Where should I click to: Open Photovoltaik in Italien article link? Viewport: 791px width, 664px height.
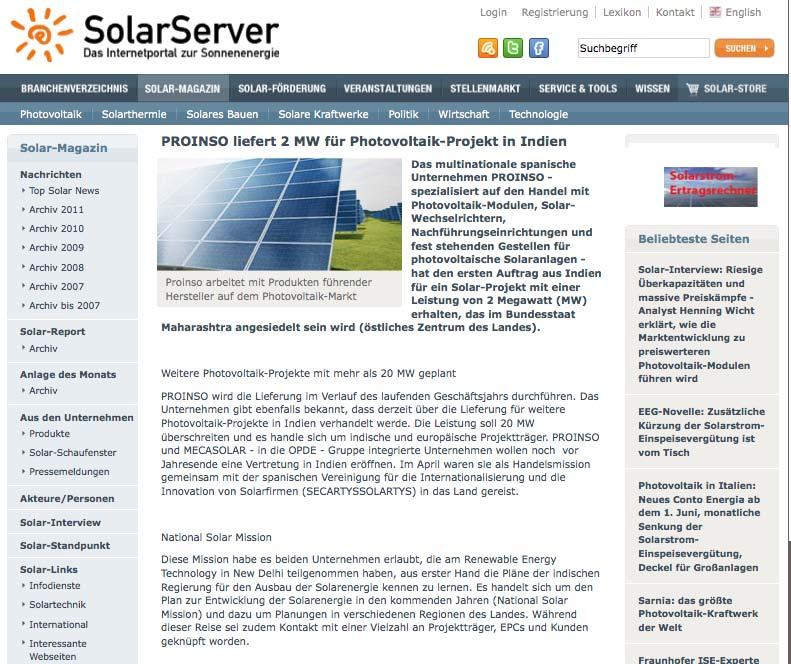click(699, 527)
